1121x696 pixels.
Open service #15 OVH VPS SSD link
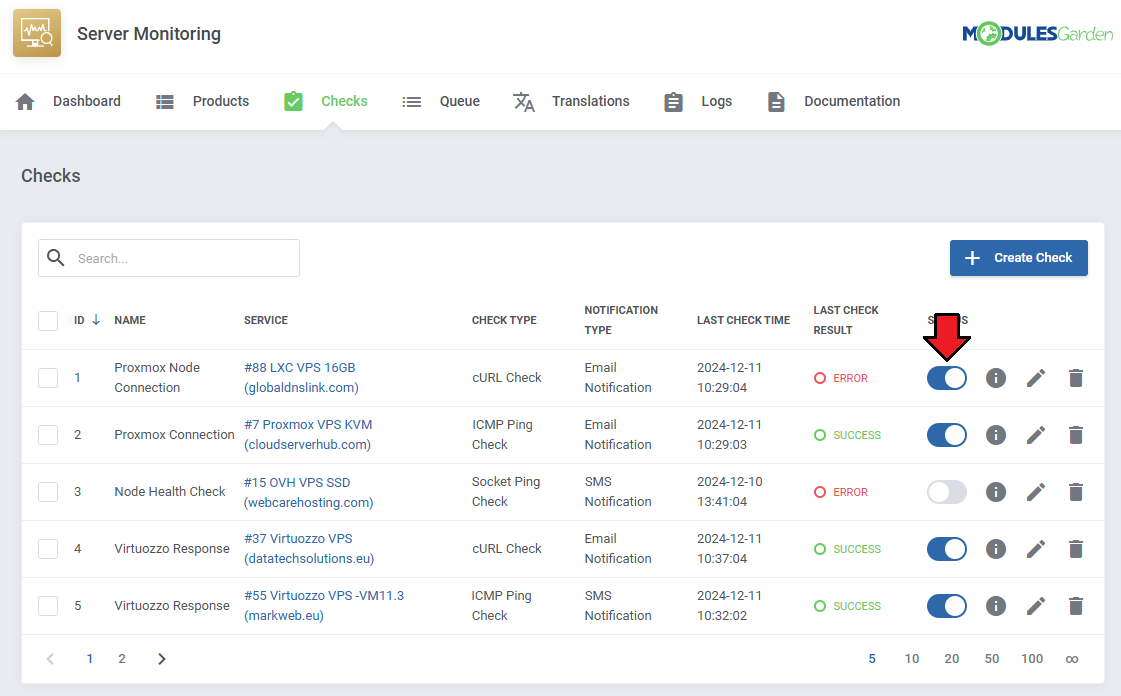pos(309,492)
